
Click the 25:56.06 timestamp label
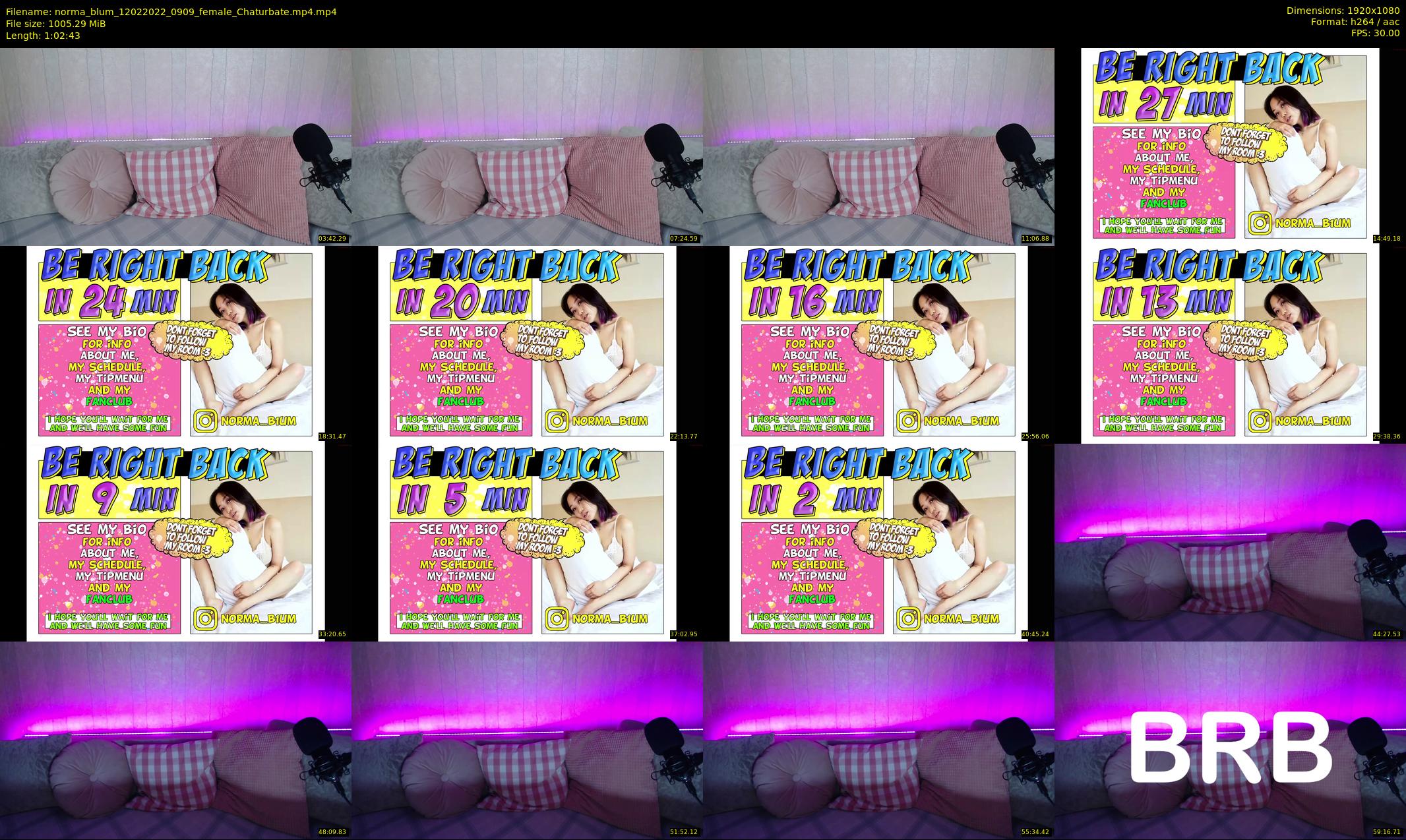[1035, 436]
